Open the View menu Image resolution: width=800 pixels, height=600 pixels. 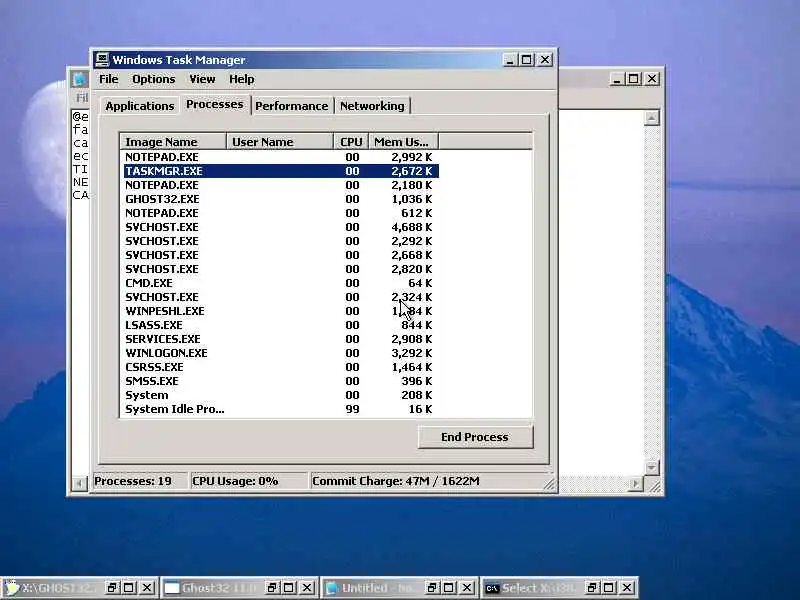(202, 79)
